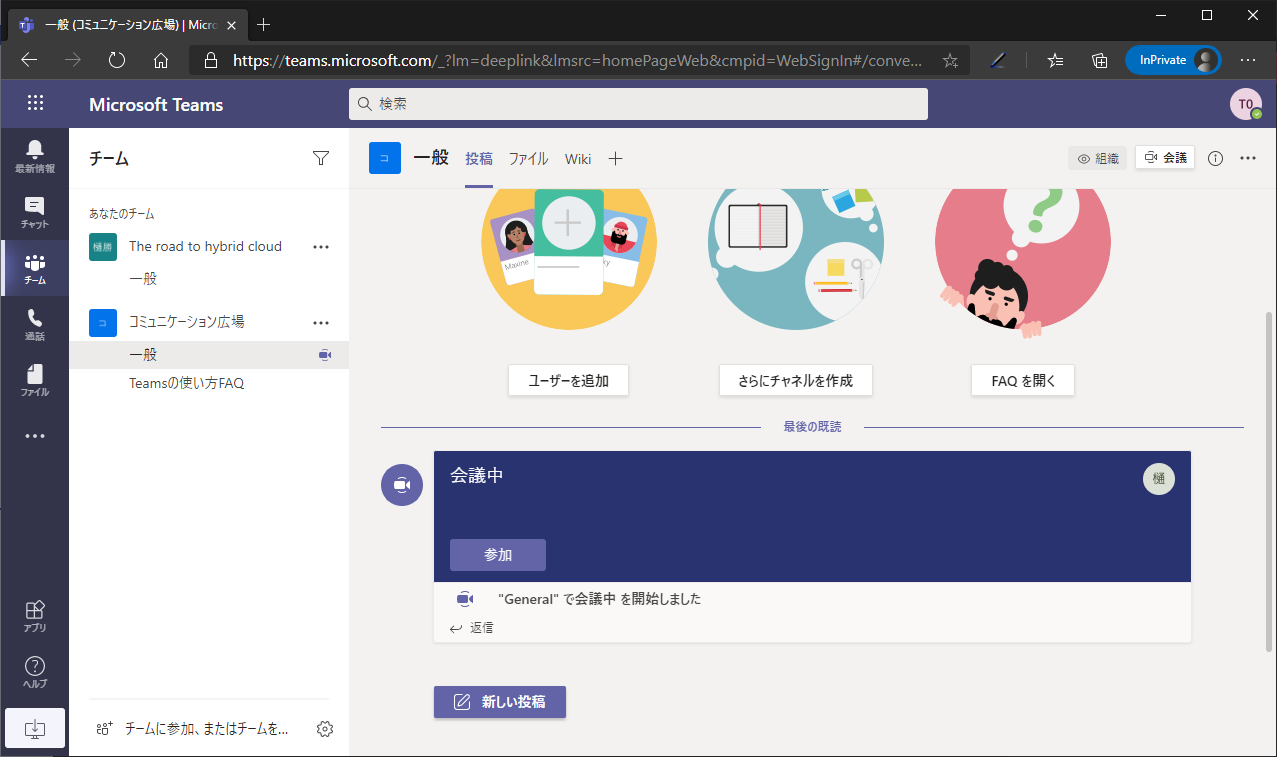Click the join or create team icon
This screenshot has width=1277, height=757.
[104, 729]
